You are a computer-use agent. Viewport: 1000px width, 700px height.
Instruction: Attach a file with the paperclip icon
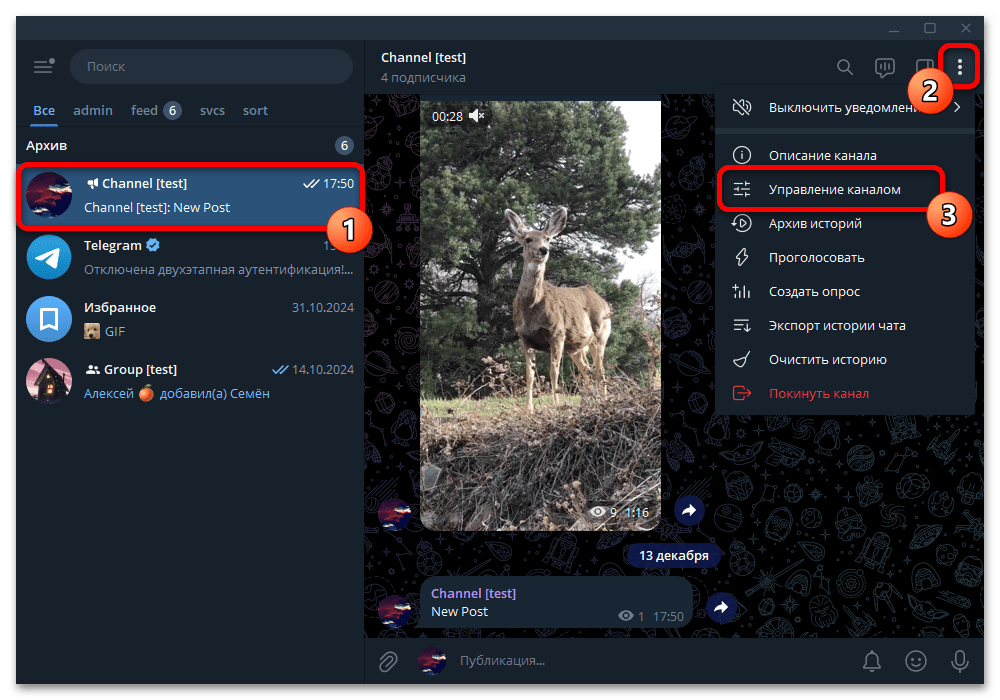[x=388, y=661]
